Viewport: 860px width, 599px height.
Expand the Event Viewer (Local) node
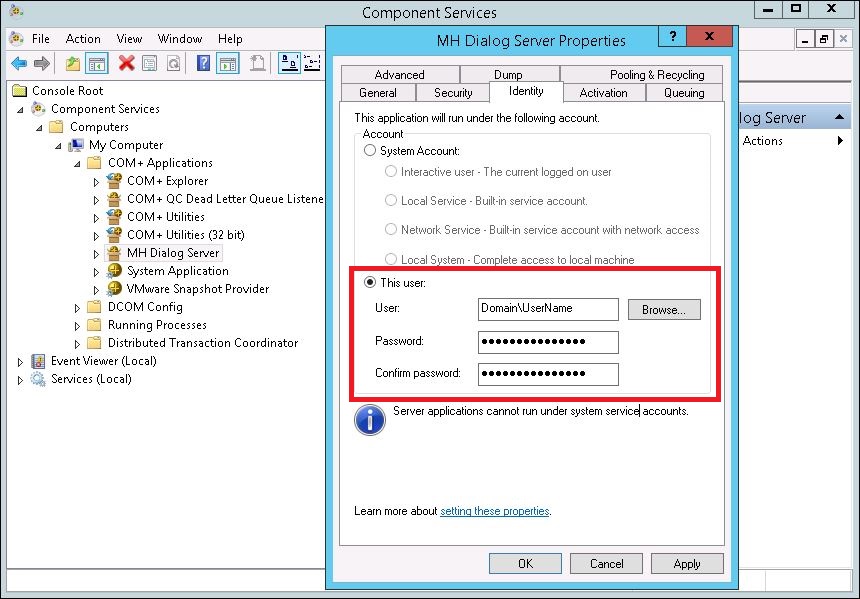point(22,361)
